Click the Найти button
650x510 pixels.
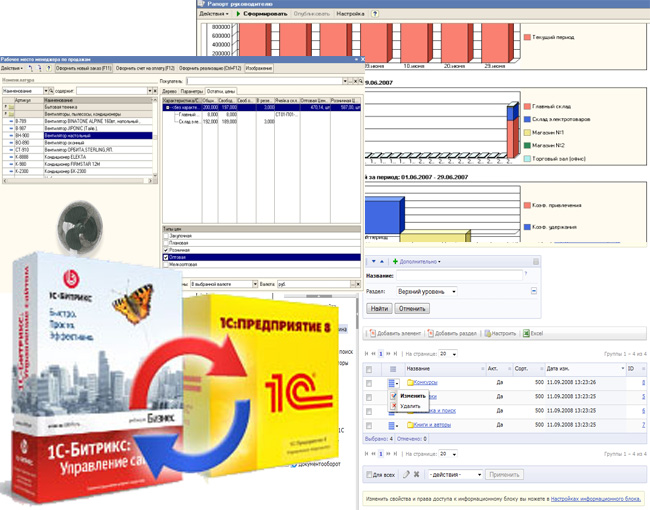tap(379, 308)
